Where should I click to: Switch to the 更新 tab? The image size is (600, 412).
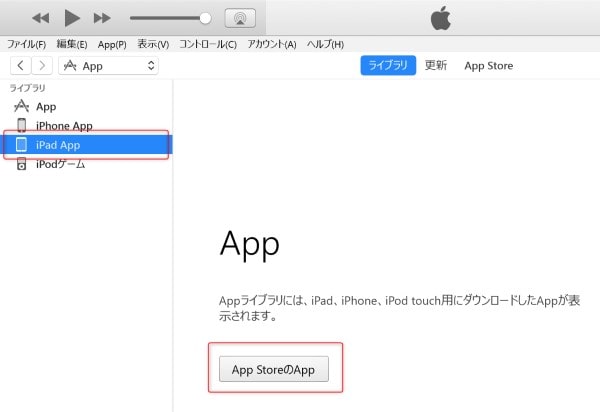click(436, 65)
